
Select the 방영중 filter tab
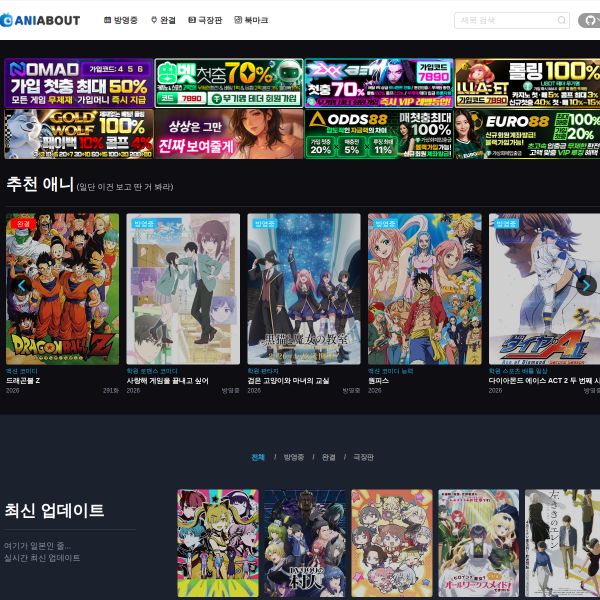click(294, 457)
